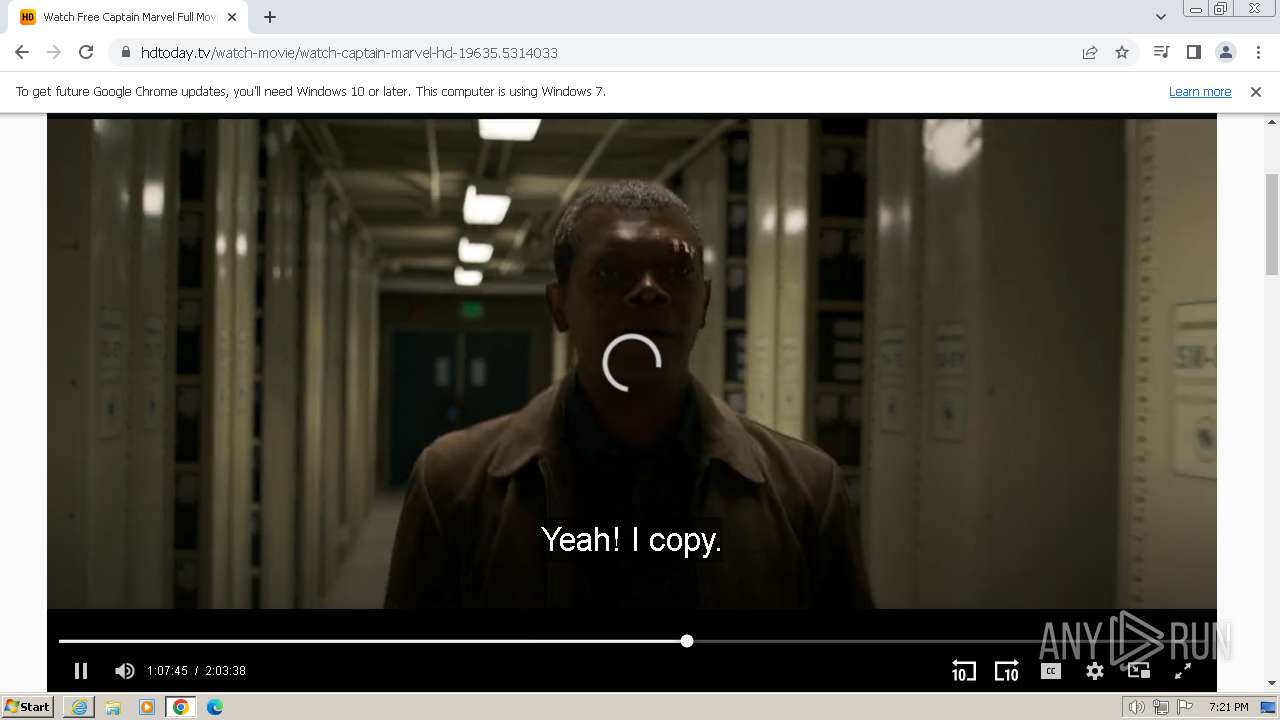View site information padlock icon
Viewport: 1280px width, 720px height.
(x=125, y=52)
